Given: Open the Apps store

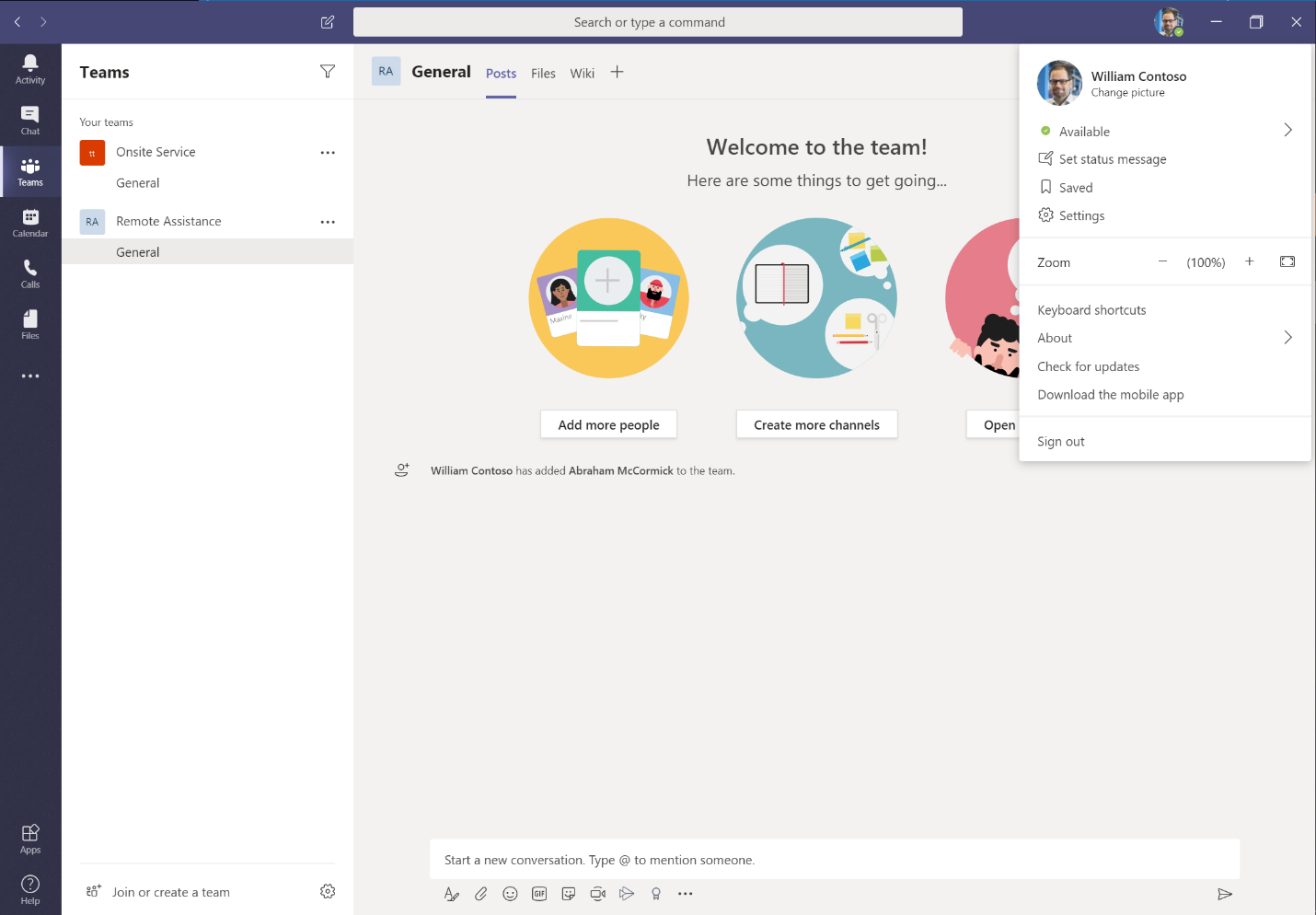Looking at the screenshot, I should pyautogui.click(x=30, y=839).
